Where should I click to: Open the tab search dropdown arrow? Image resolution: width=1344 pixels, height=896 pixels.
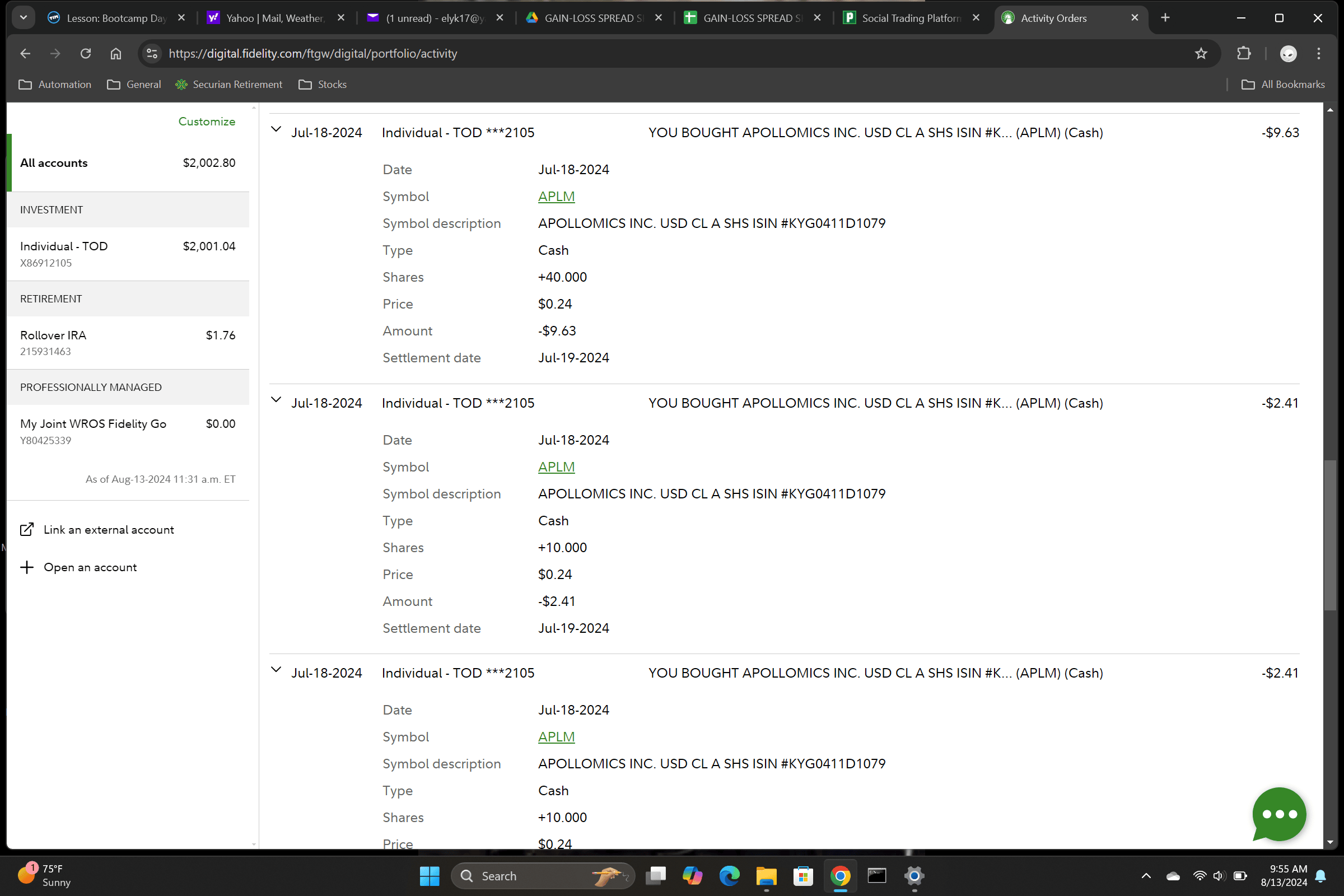point(24,18)
